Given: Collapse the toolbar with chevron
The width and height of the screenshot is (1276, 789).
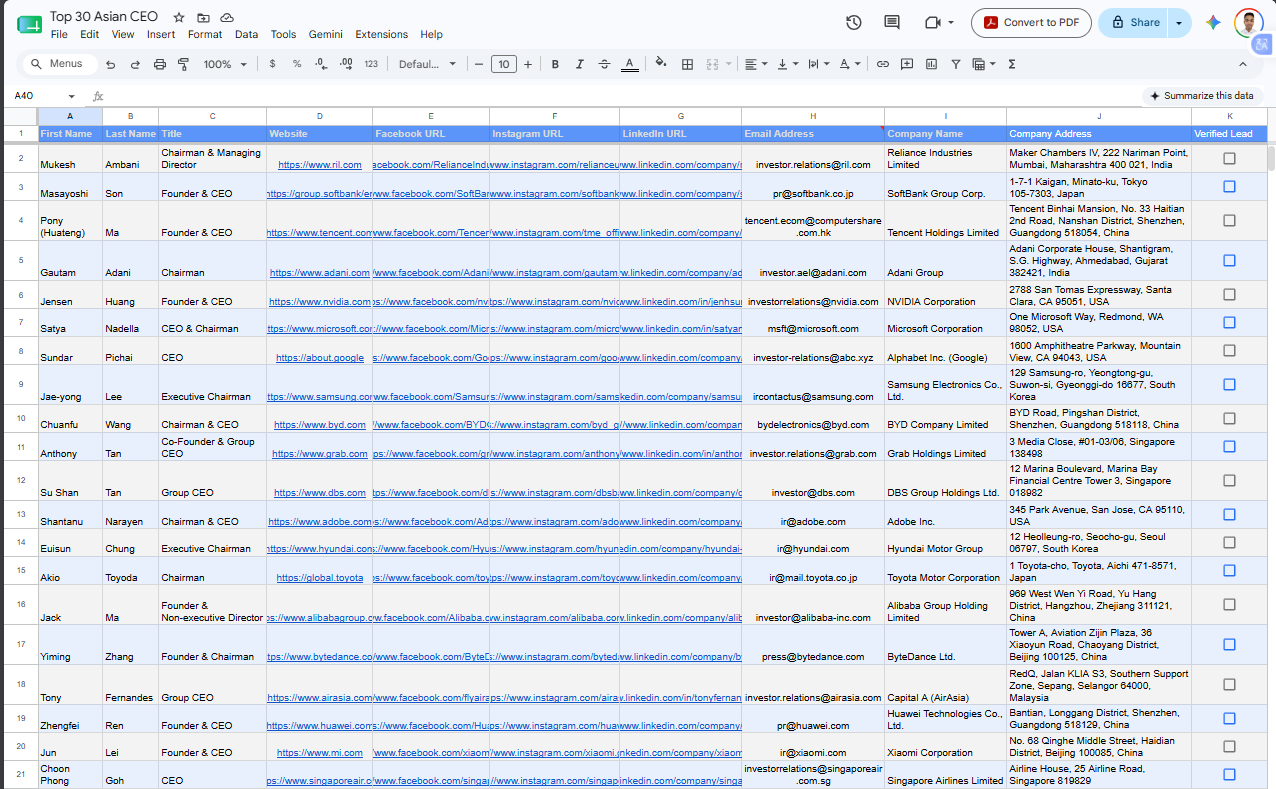Looking at the screenshot, I should [x=1243, y=64].
